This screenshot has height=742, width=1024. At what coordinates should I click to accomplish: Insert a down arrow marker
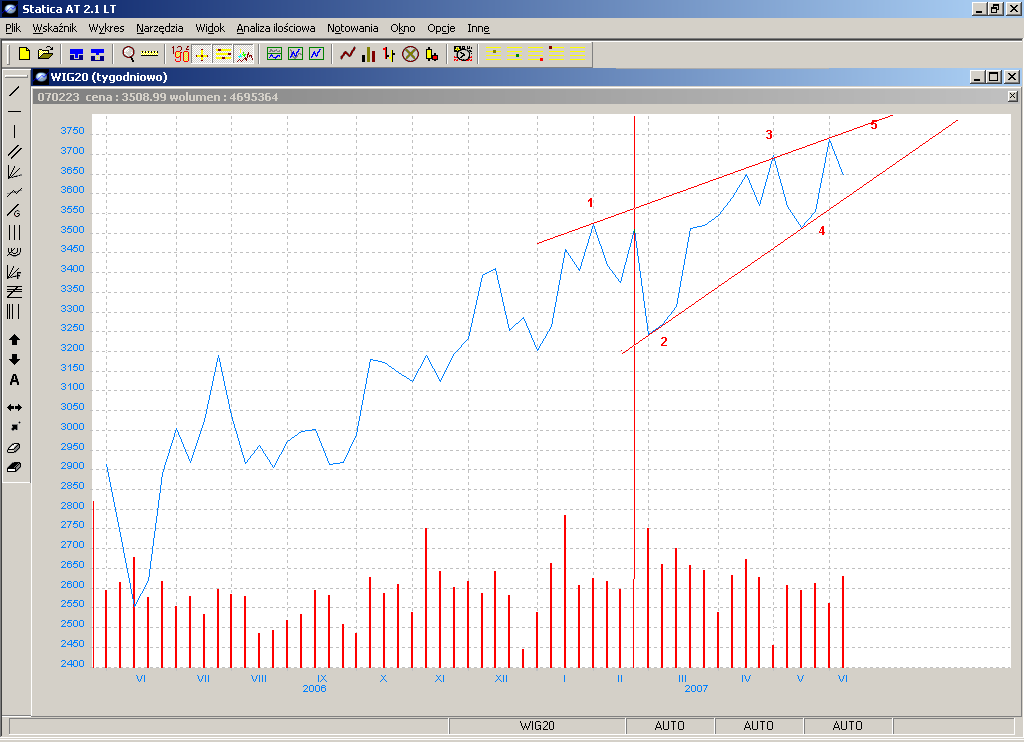pyautogui.click(x=14, y=360)
